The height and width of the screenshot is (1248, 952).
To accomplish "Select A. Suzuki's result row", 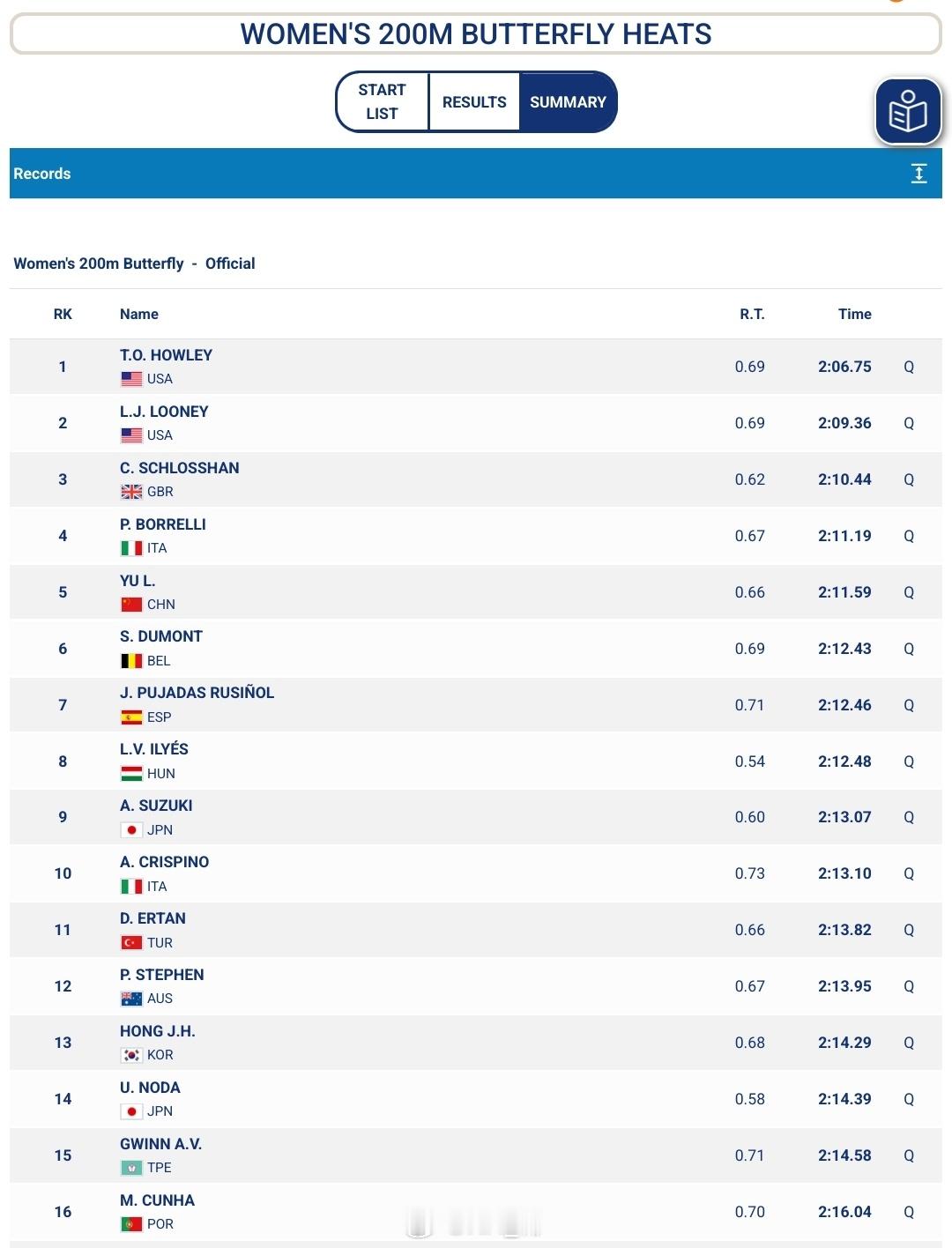I will click(x=476, y=817).
